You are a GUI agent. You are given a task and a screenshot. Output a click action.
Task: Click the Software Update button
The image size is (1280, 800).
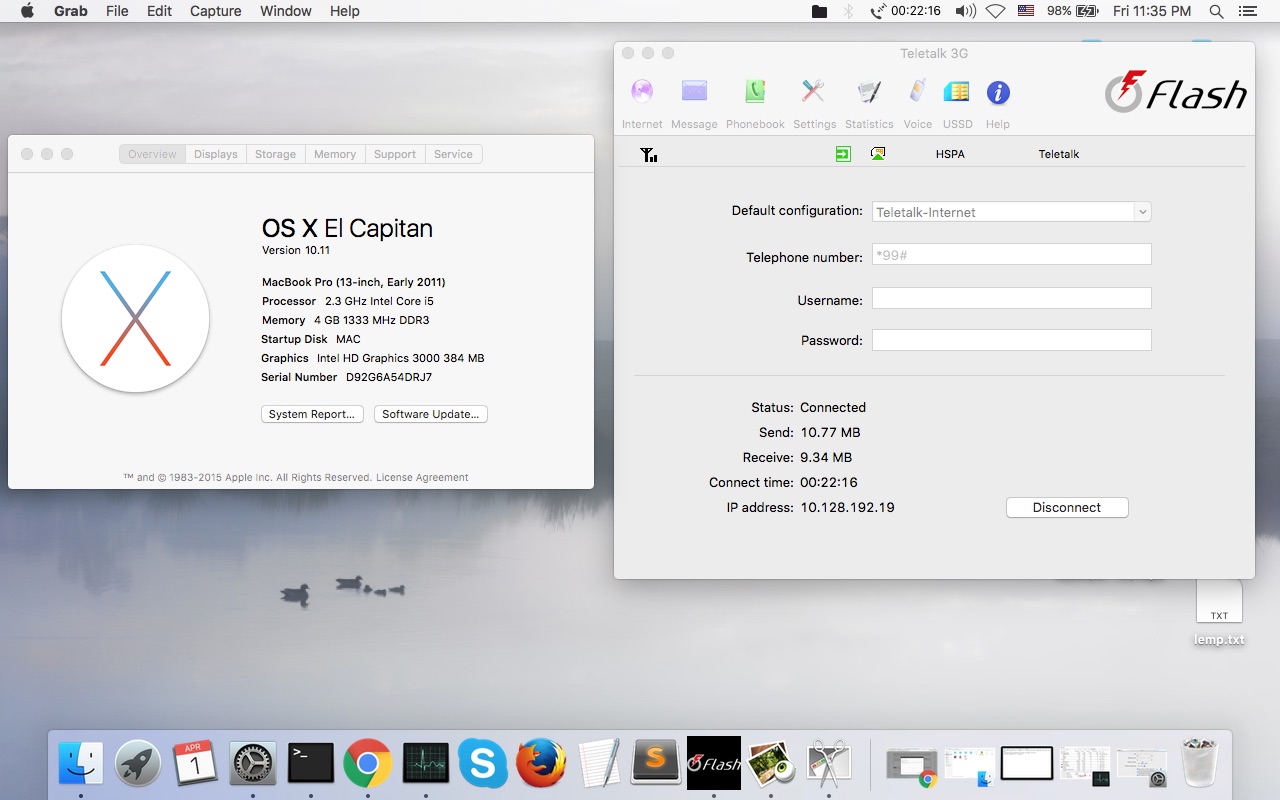coord(430,414)
